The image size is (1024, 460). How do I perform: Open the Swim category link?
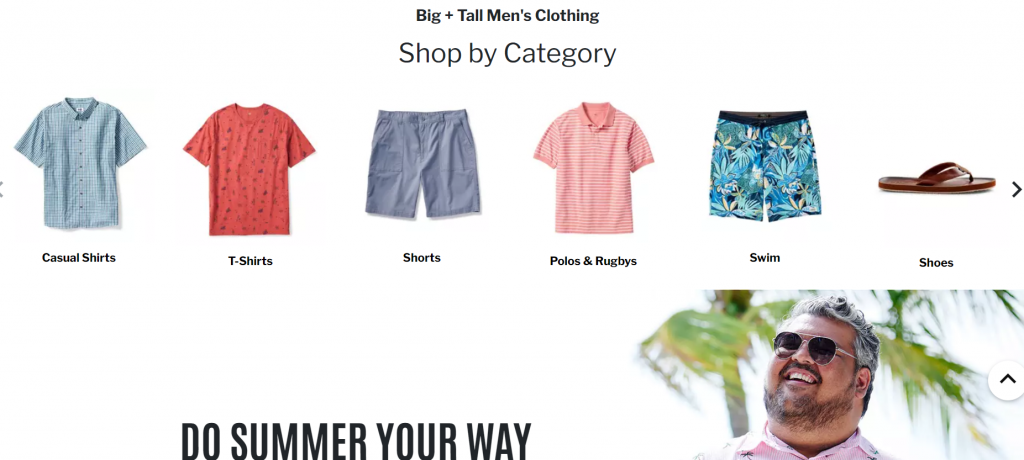tap(765, 257)
